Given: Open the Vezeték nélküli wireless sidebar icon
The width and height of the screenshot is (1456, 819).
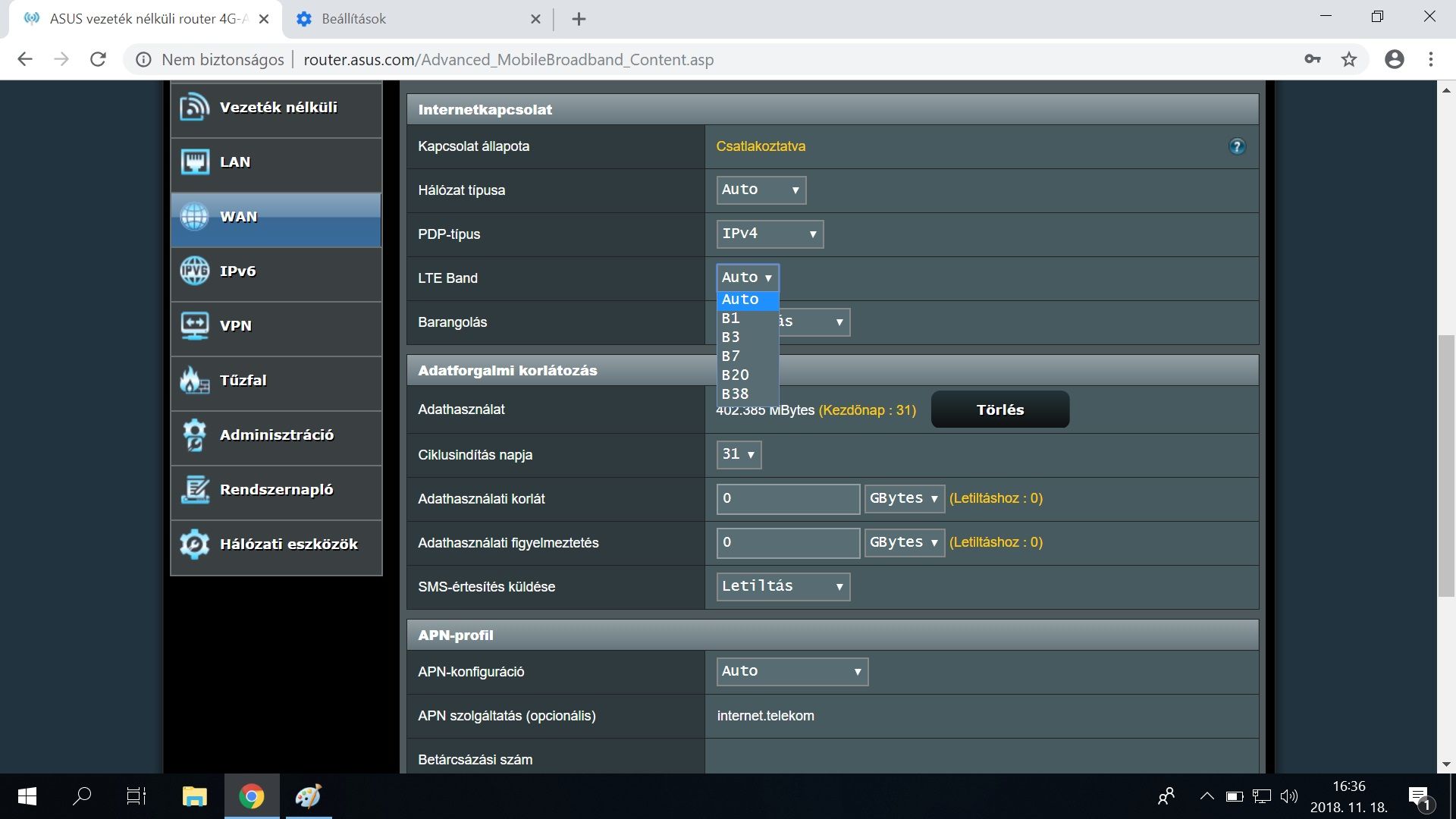Looking at the screenshot, I should click(x=195, y=107).
